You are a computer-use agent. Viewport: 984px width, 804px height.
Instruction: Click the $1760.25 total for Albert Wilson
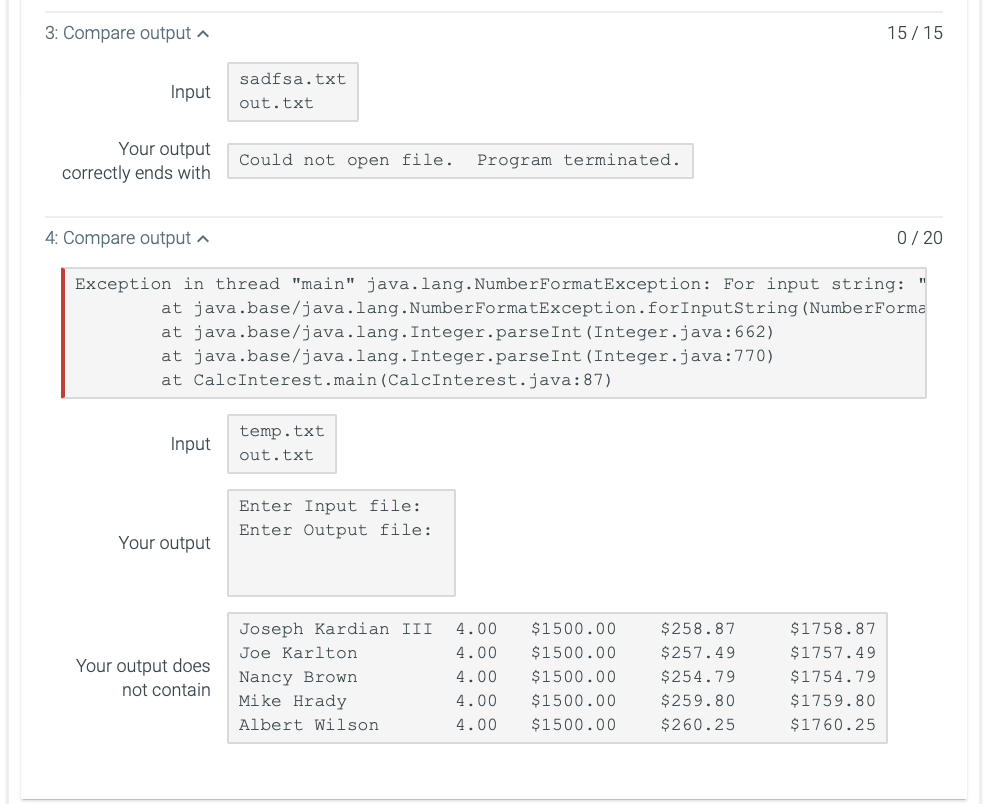833,725
